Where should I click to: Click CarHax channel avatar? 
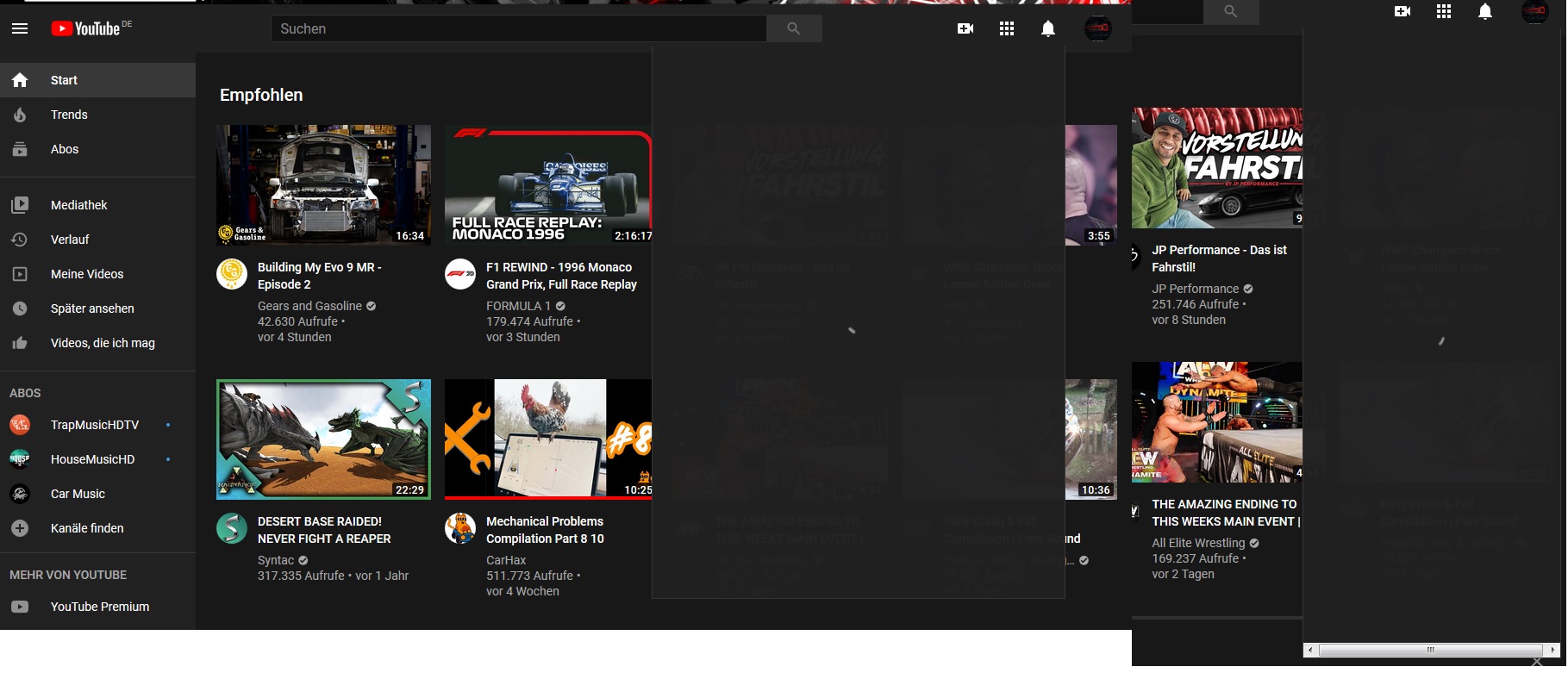460,528
